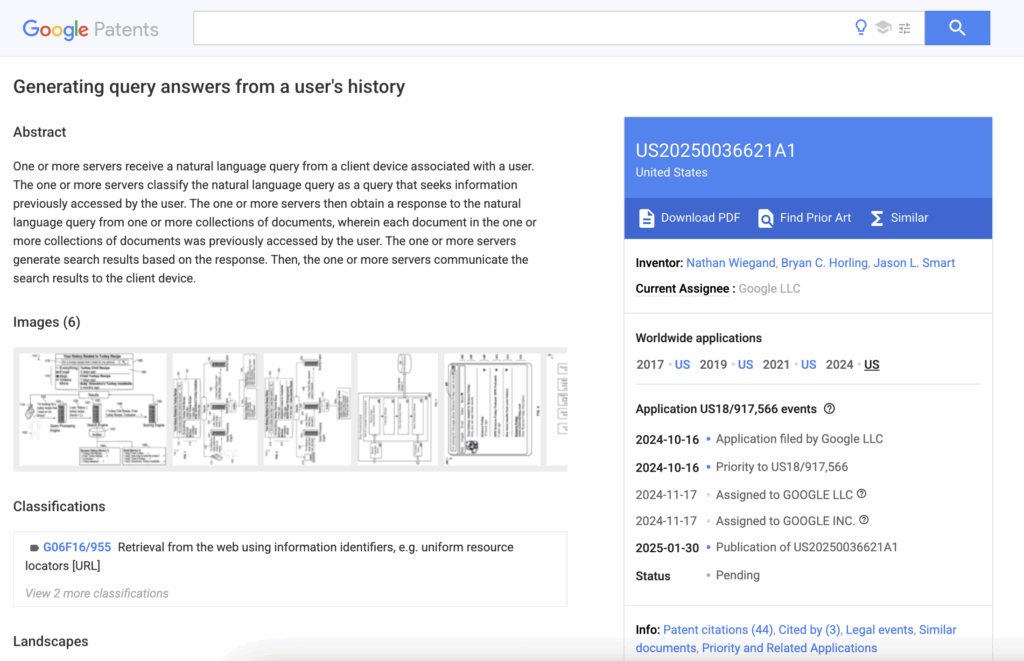The image size is (1024, 661).
Task: Open the events help question mark icon
Action: tap(826, 409)
